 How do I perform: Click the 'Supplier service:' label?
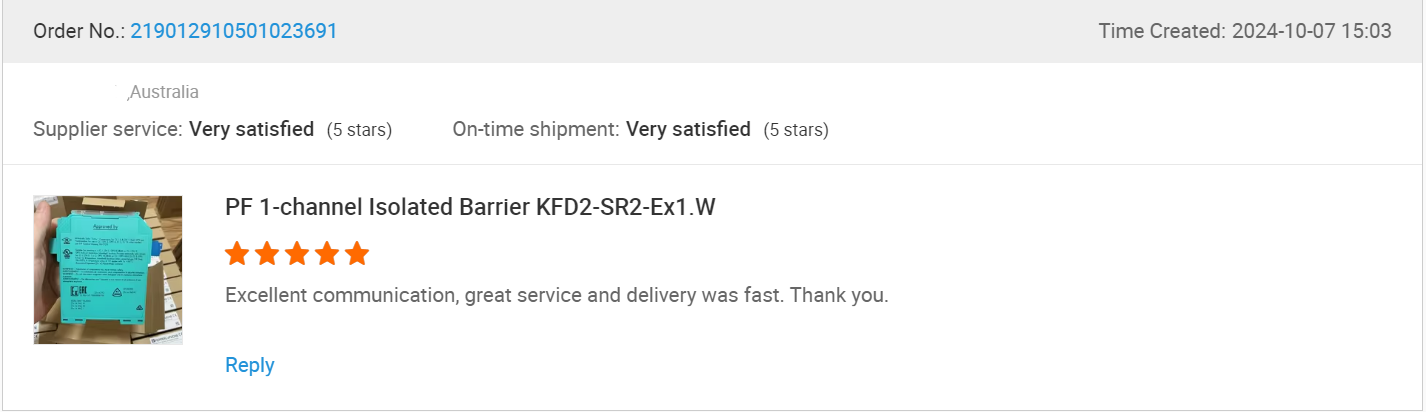(108, 129)
